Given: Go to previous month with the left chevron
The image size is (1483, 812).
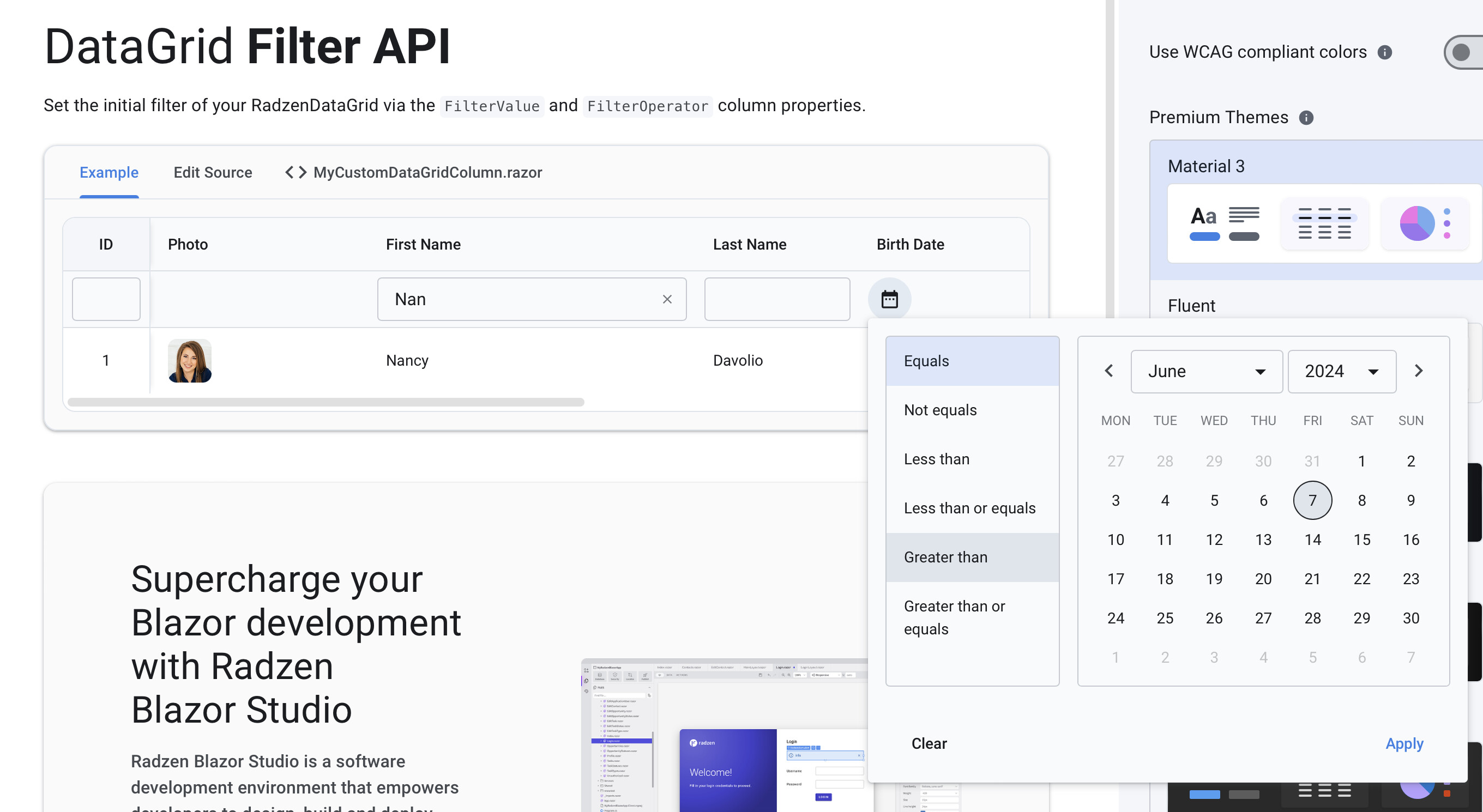Looking at the screenshot, I should tap(1108, 371).
